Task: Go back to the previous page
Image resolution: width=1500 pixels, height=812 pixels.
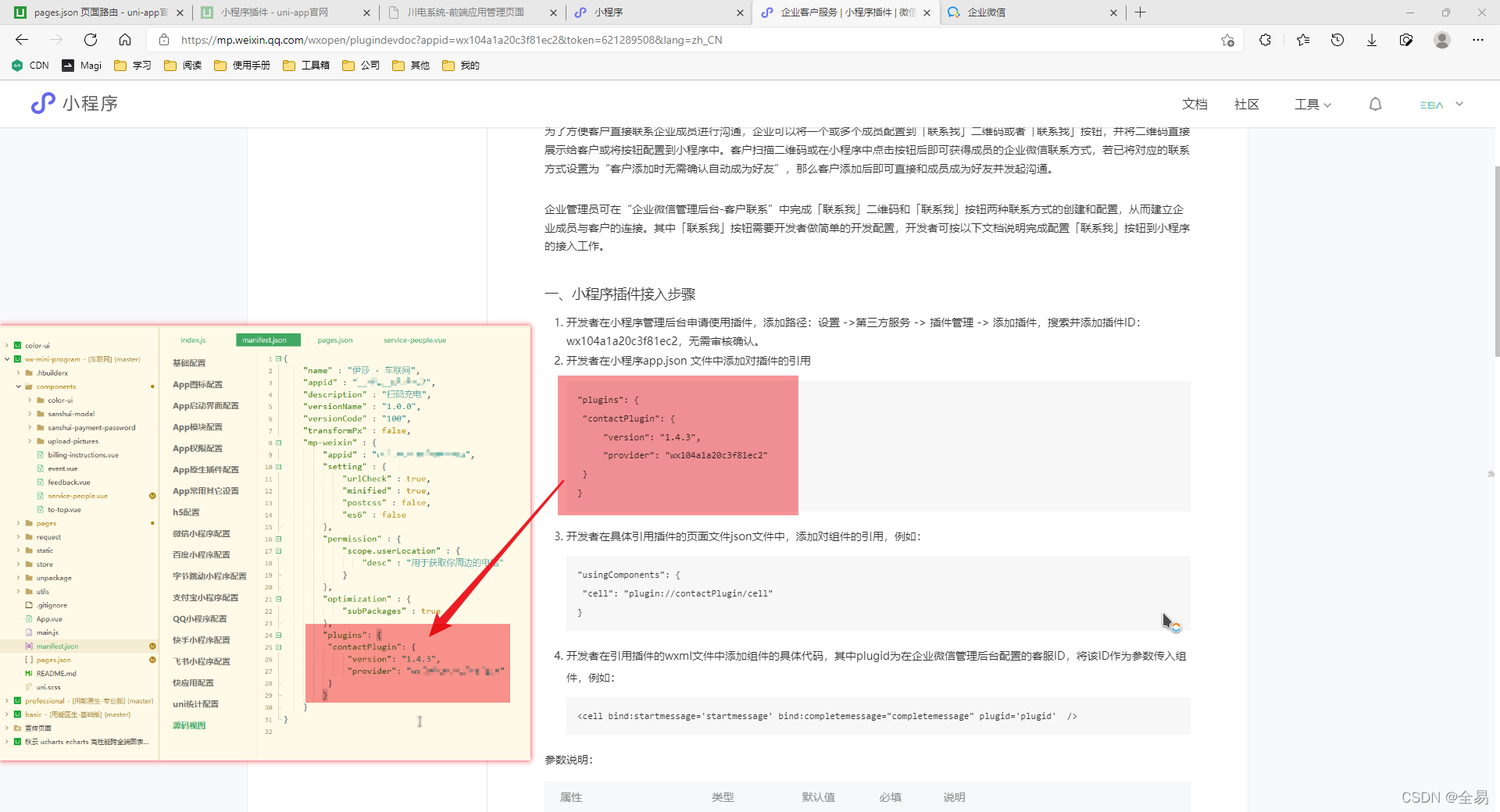Action: pyautogui.click(x=22, y=40)
